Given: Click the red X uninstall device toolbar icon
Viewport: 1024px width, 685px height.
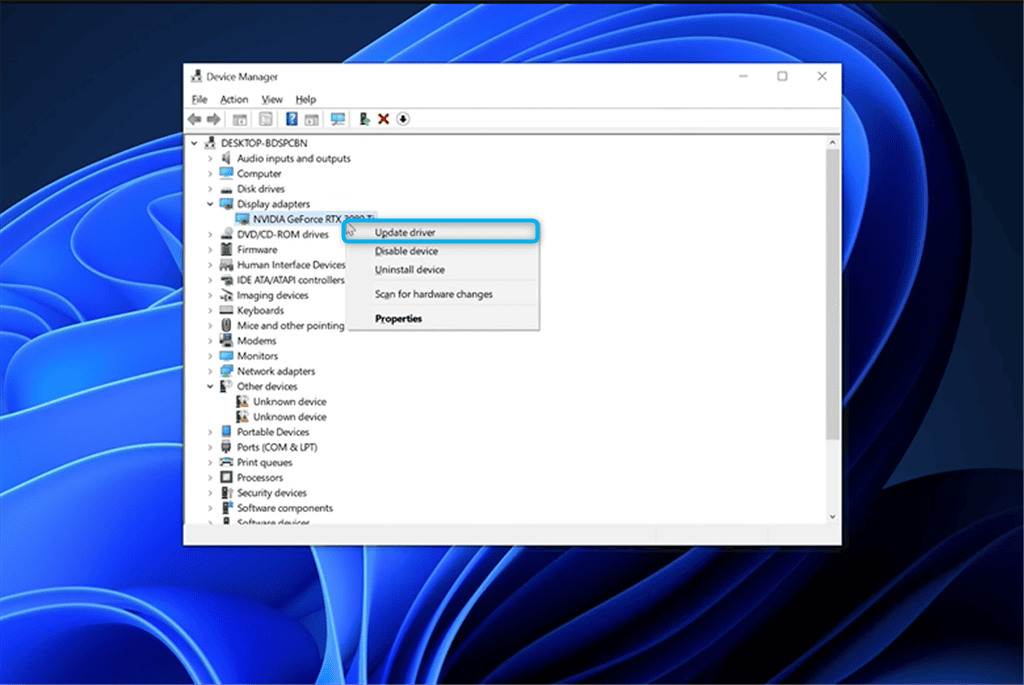Looking at the screenshot, I should (x=383, y=119).
